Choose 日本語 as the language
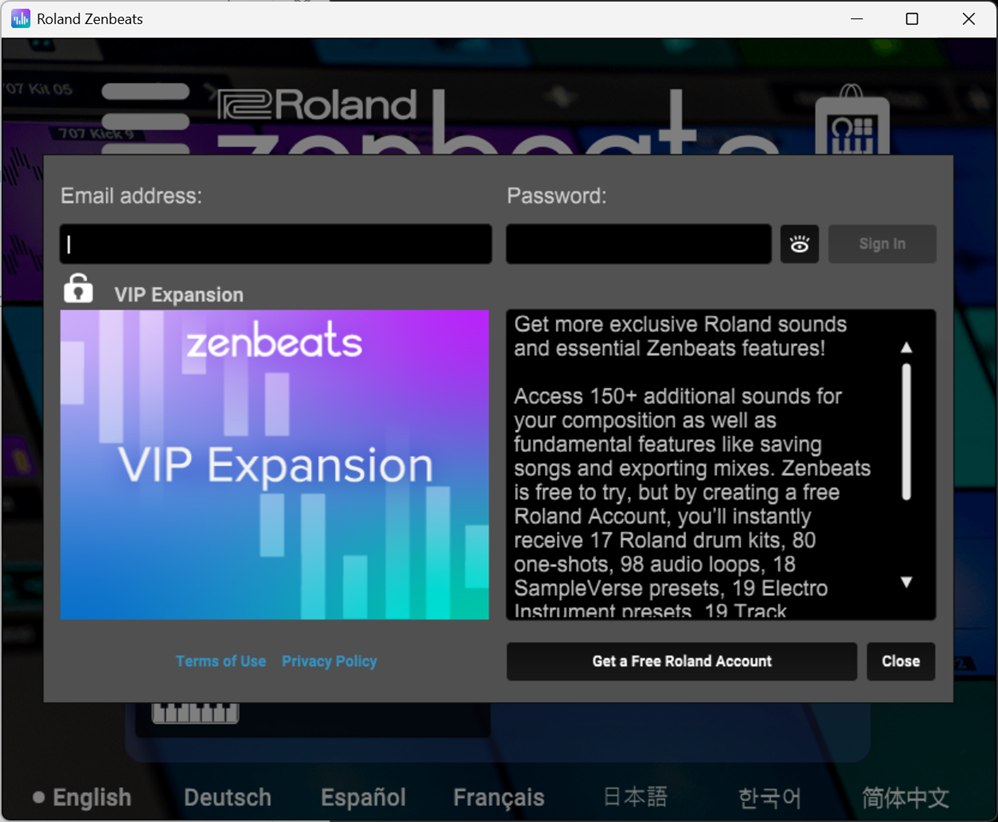 [x=635, y=797]
